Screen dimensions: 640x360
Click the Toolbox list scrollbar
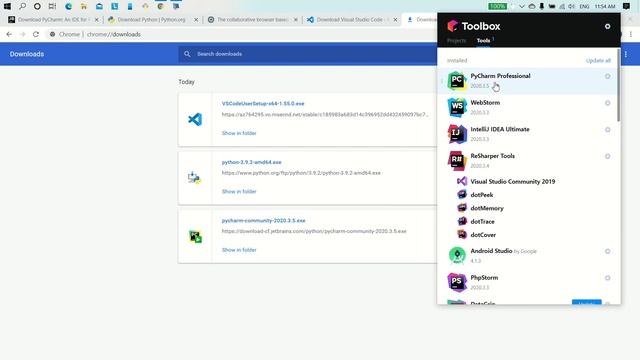pos(619,86)
